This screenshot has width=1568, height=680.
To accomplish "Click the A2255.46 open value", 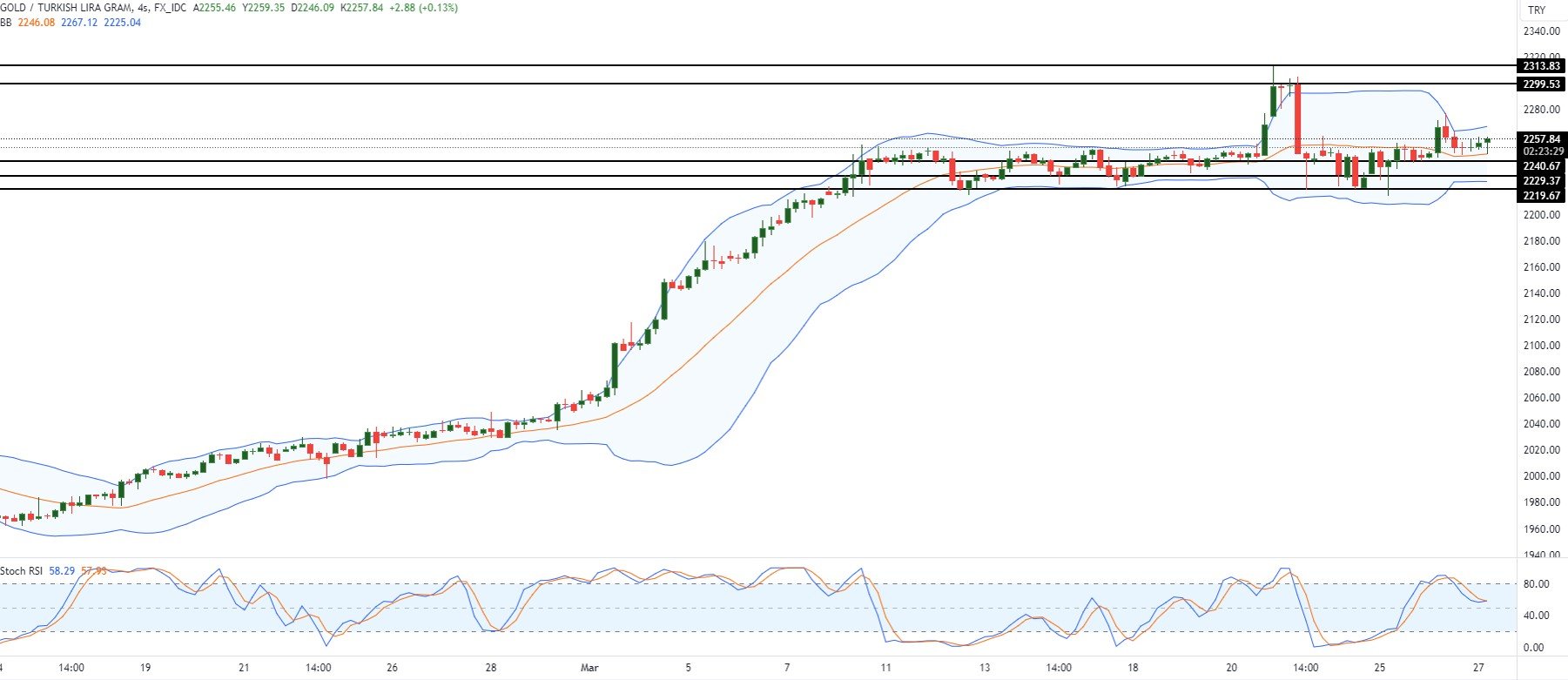I will [214, 8].
